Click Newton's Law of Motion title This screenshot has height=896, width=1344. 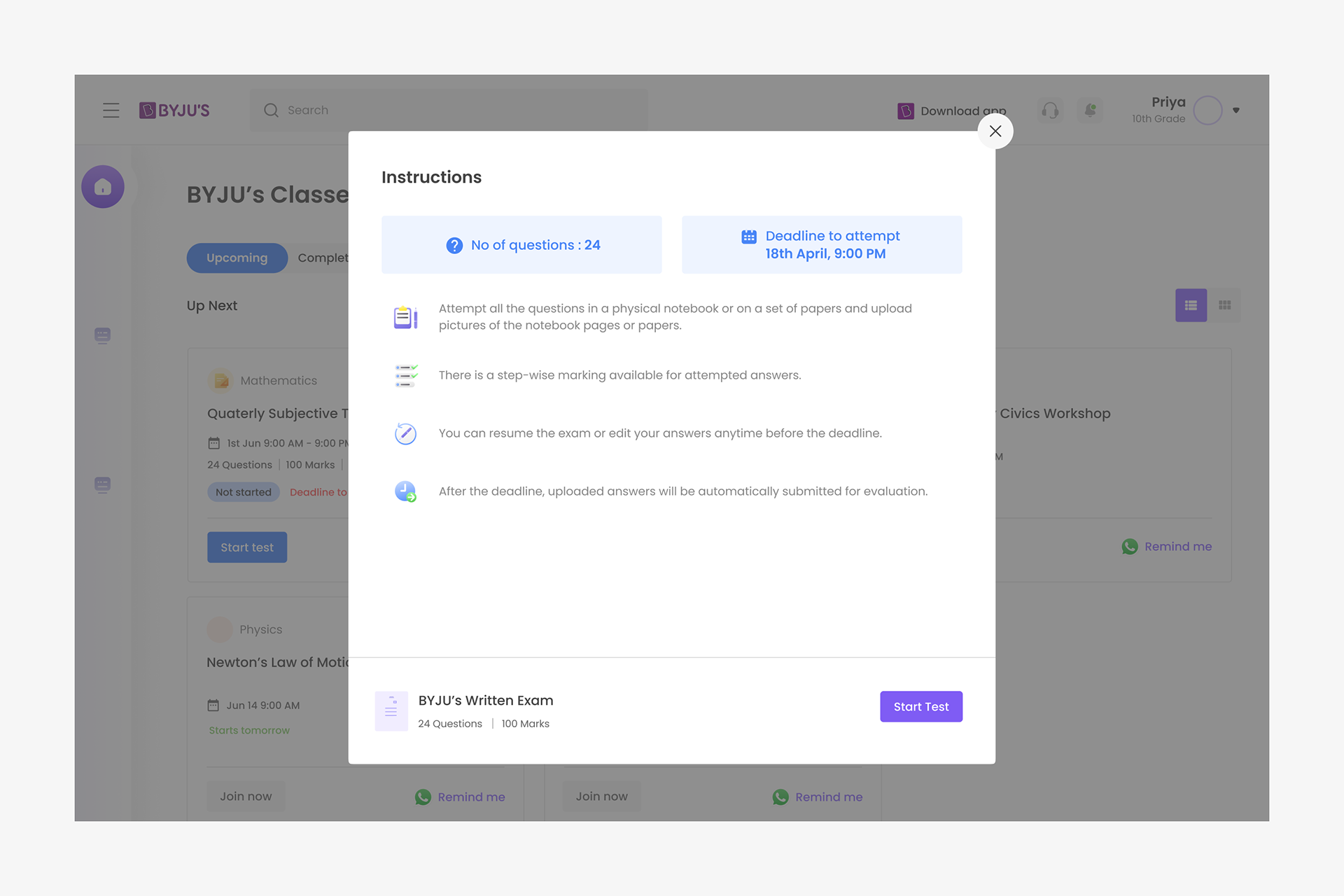coord(277,662)
